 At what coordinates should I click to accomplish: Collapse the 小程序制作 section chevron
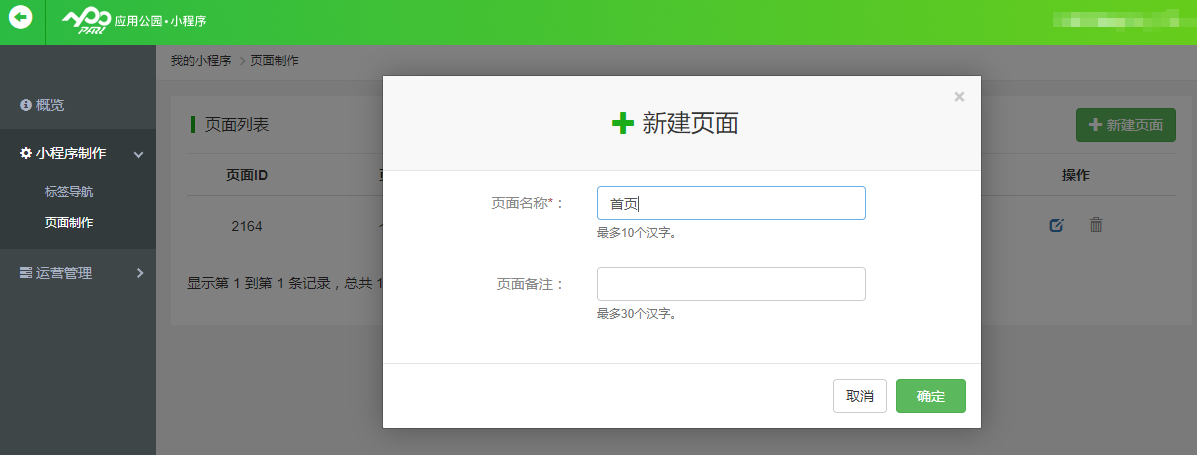(139, 154)
